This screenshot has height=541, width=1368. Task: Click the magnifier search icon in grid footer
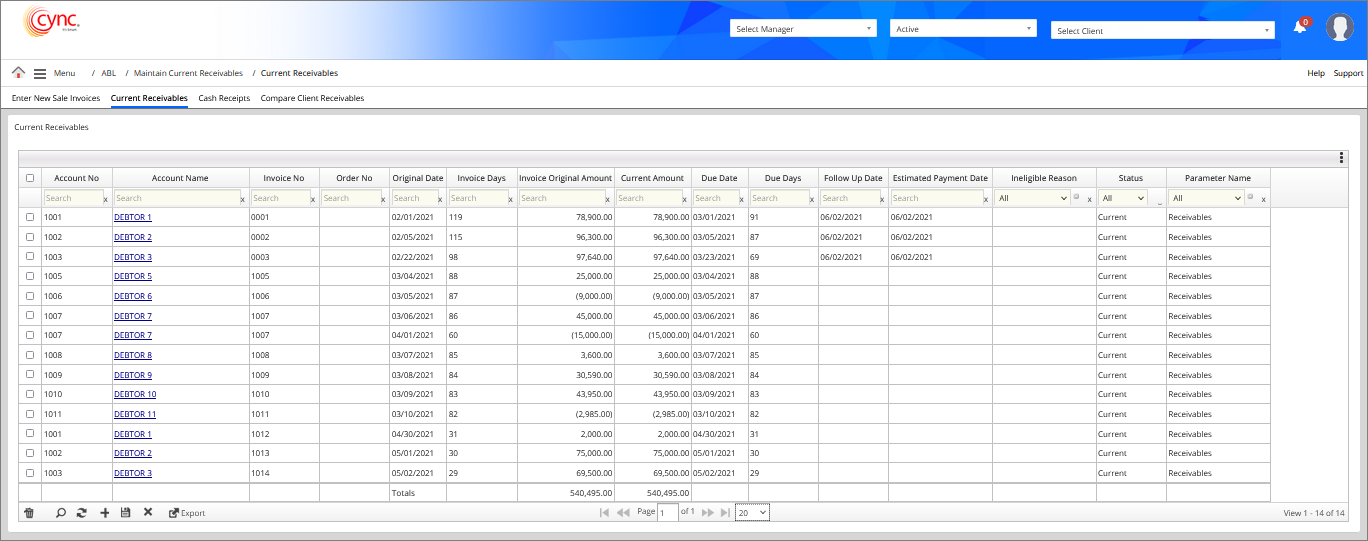[61, 513]
